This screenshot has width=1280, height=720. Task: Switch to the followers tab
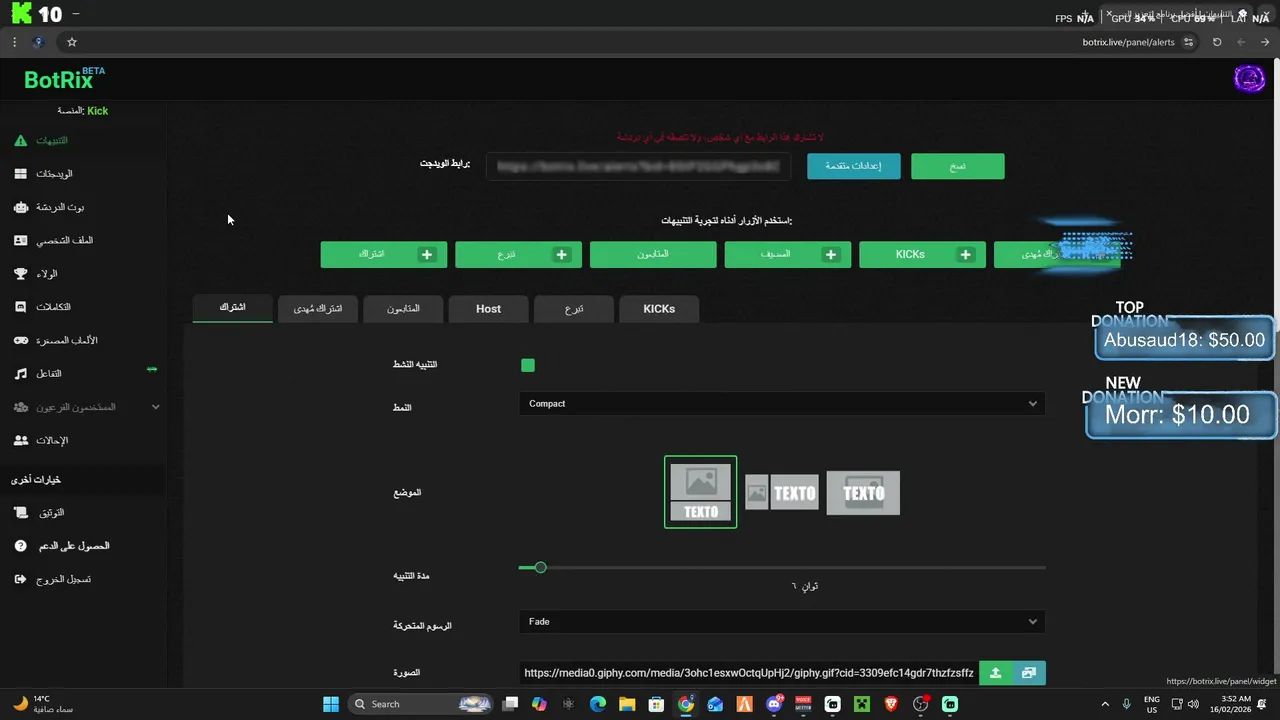point(403,309)
